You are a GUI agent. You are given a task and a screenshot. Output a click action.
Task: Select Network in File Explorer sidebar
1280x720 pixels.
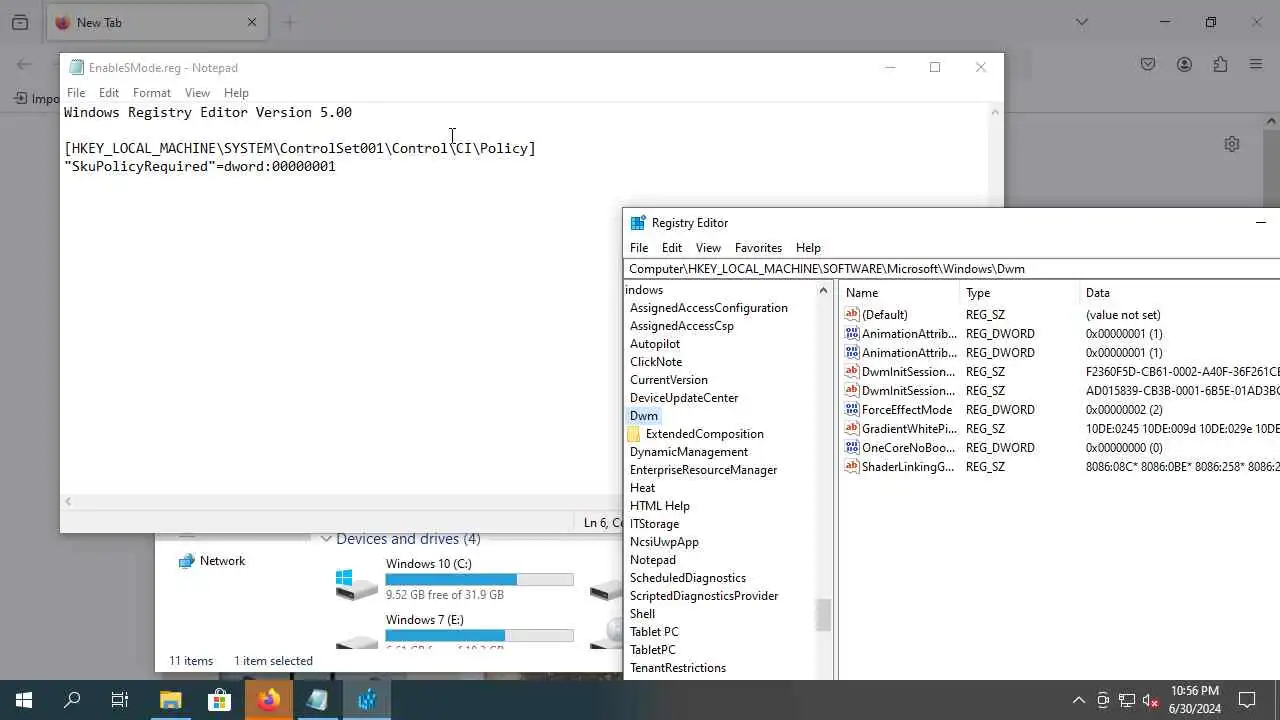tap(211, 561)
